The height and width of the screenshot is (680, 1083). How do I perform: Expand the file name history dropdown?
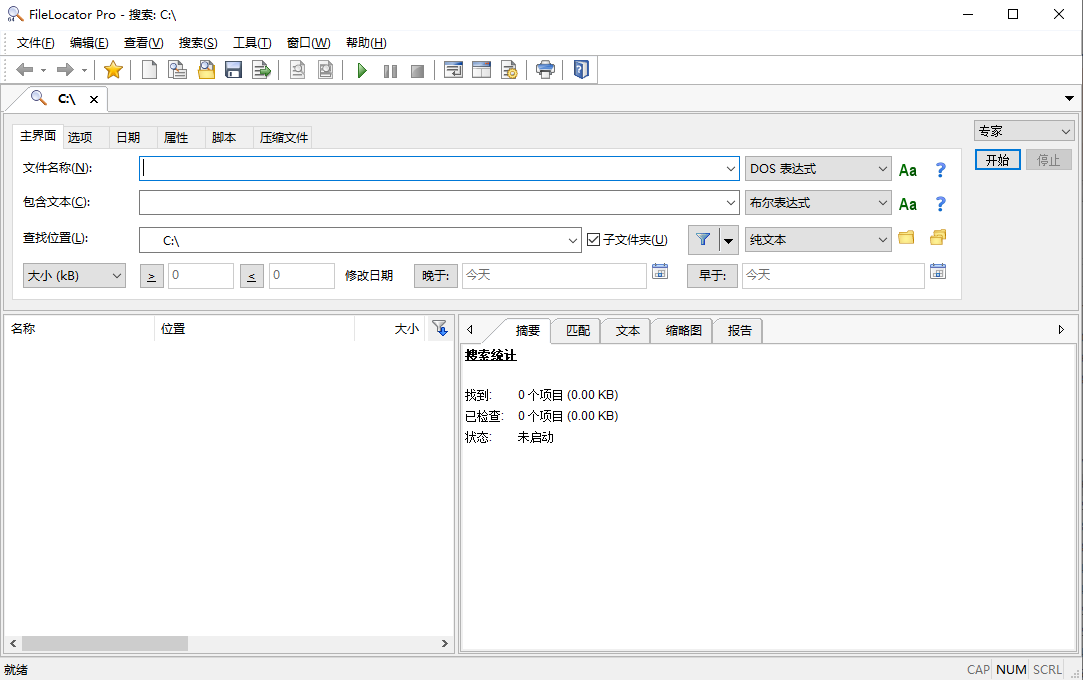pyautogui.click(x=731, y=168)
